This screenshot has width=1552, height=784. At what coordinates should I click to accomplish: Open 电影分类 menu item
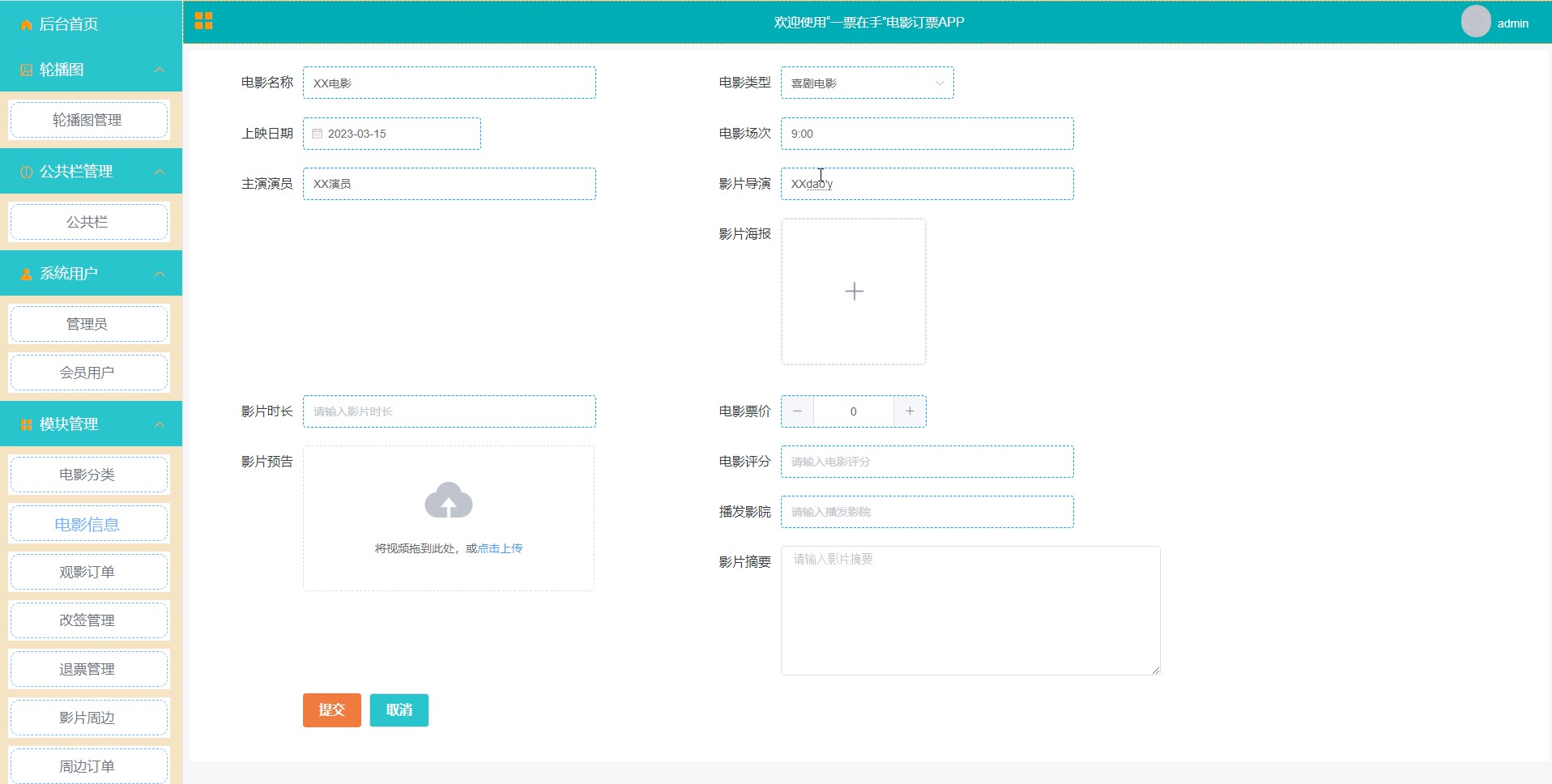[x=88, y=475]
